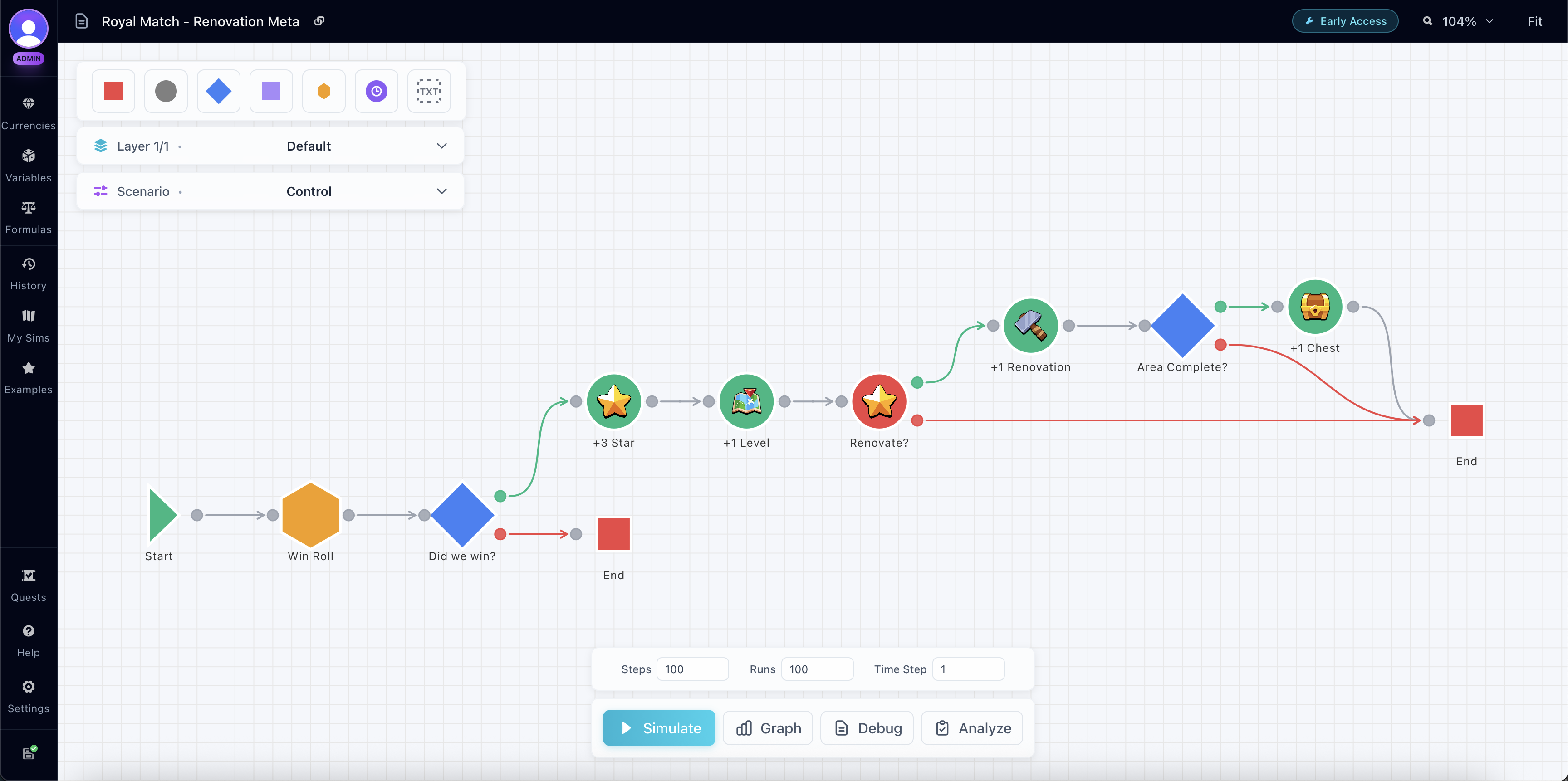Click the Analyze button

[x=972, y=728]
